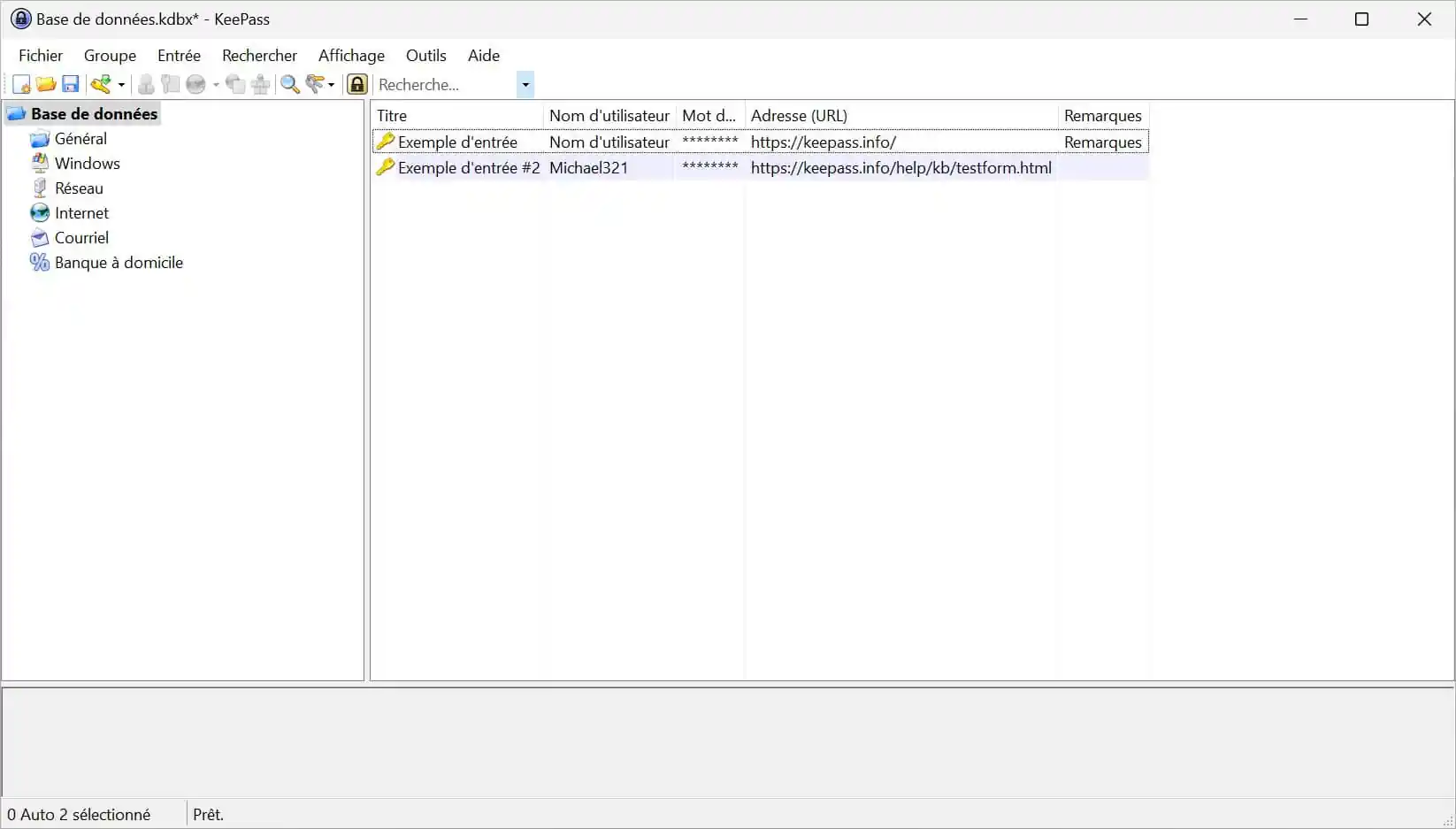Click the Copy user name toolbar icon
The image size is (1456, 829).
tap(146, 84)
